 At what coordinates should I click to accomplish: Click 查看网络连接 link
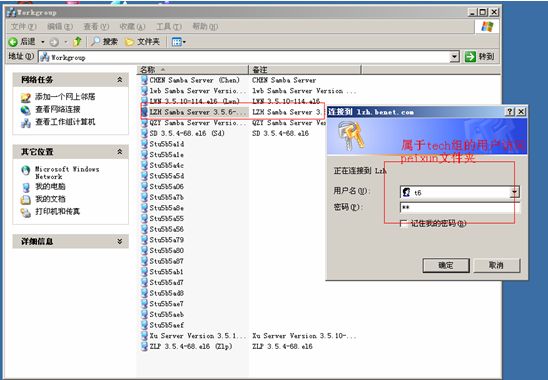click(58, 109)
